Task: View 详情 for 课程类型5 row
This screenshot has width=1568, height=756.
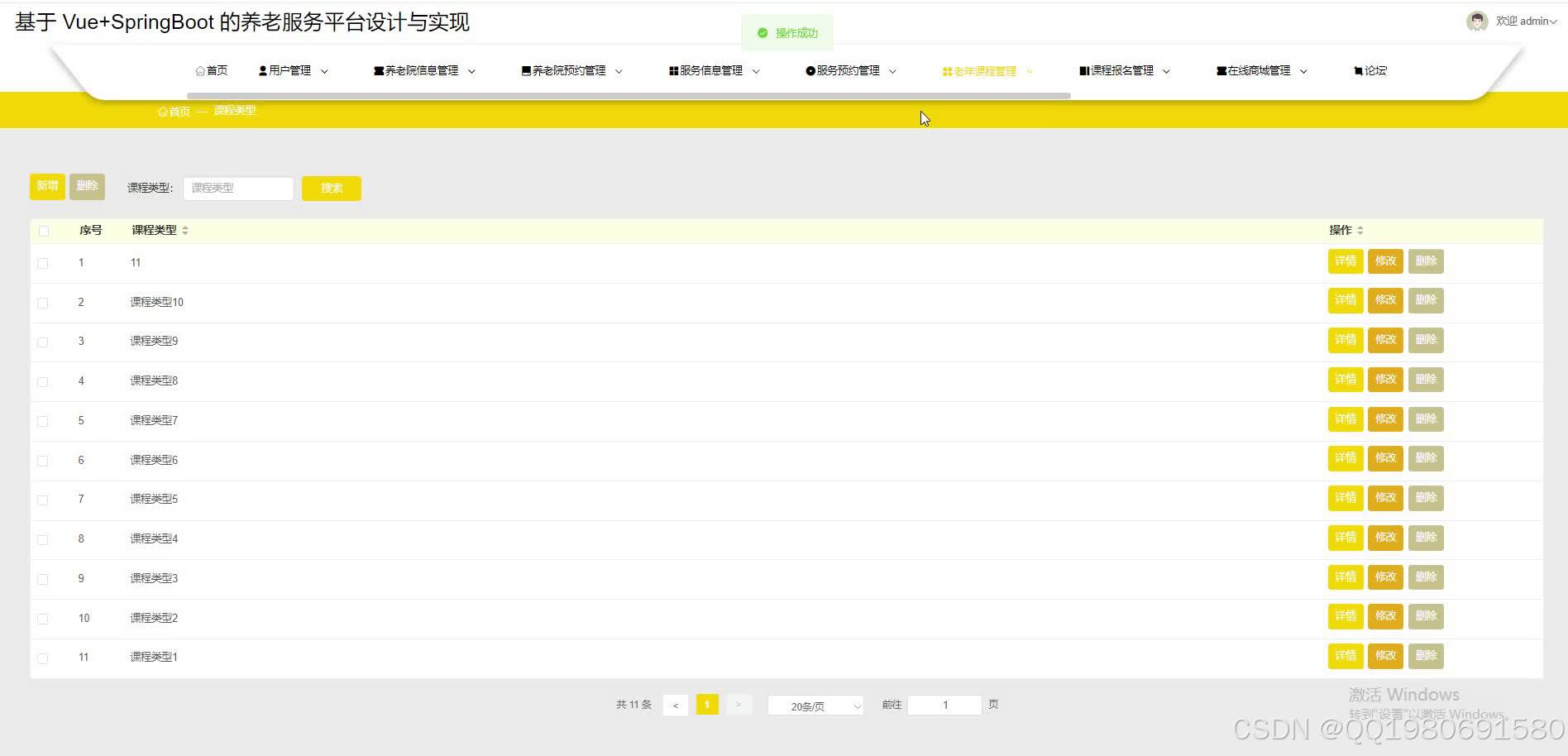Action: click(1346, 498)
